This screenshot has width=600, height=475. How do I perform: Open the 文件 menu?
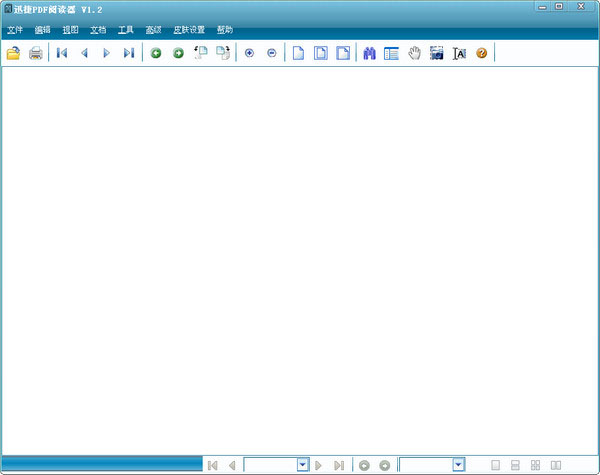(x=15, y=30)
